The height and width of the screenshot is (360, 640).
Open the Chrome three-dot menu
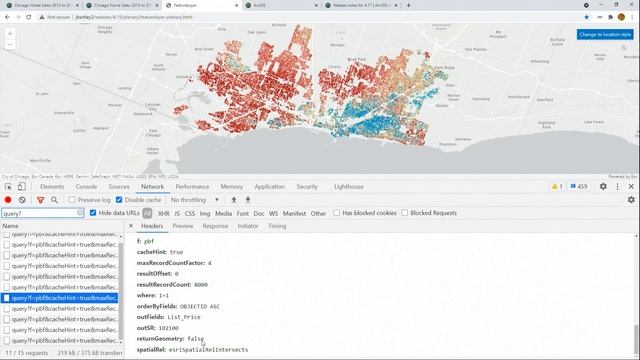632,17
